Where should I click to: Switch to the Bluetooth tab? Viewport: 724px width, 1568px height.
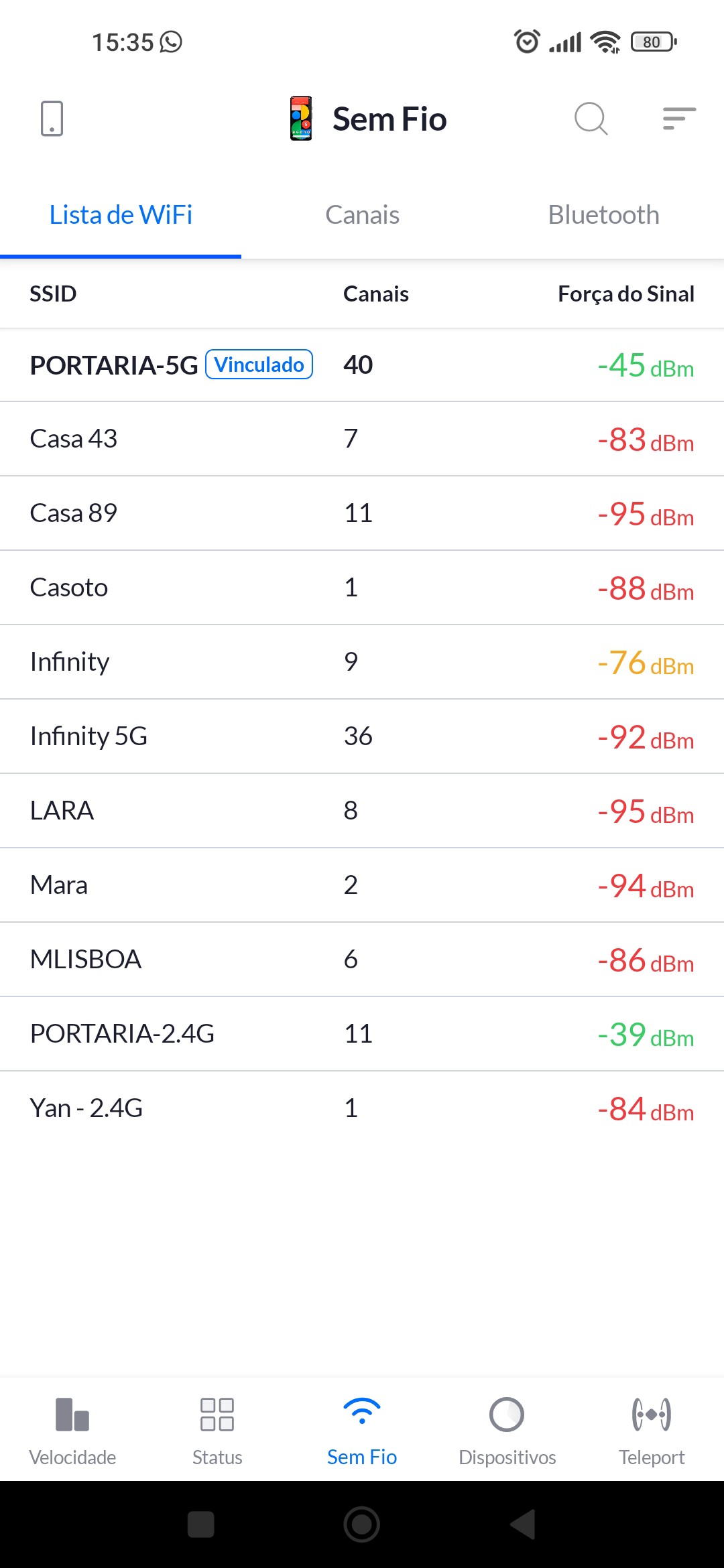(603, 215)
